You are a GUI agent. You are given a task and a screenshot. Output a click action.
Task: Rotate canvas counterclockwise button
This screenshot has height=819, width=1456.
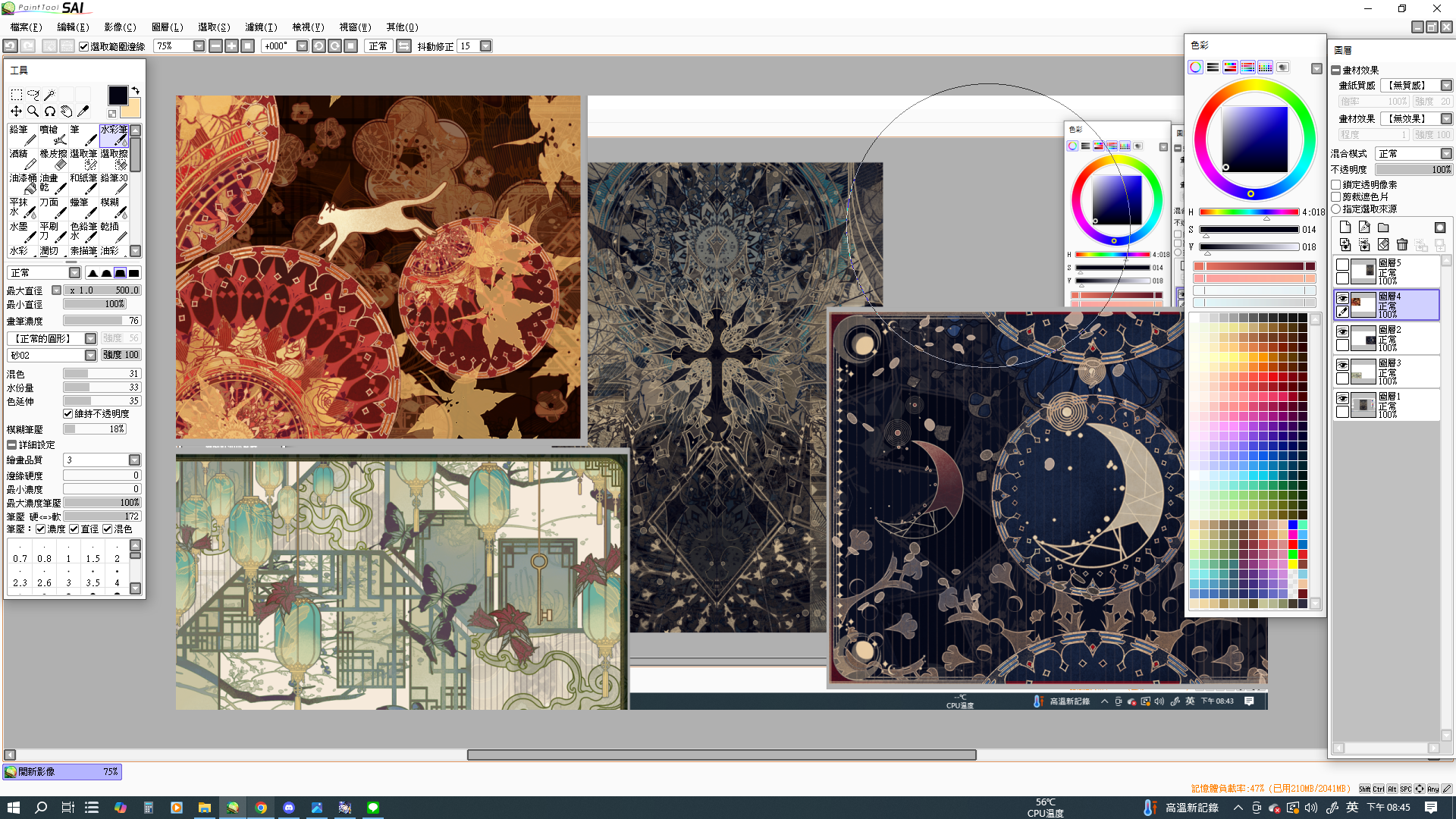(x=318, y=46)
